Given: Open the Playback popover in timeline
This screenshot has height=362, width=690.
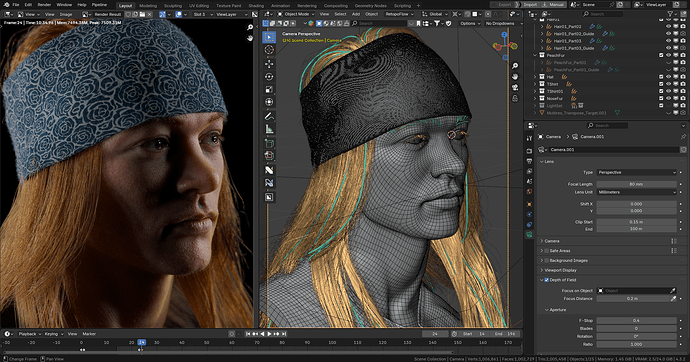Looking at the screenshot, I should pyautogui.click(x=29, y=334).
